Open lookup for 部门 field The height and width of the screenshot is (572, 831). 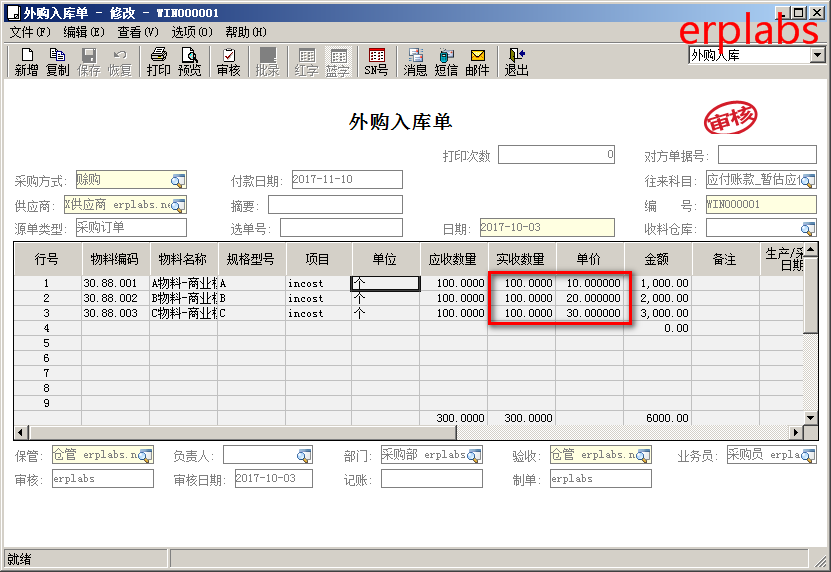point(474,455)
